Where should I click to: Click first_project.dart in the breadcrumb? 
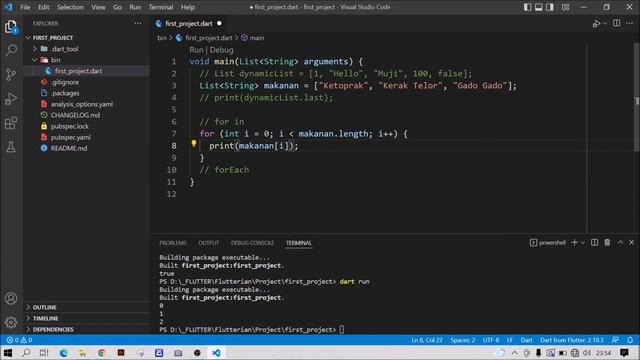[209, 38]
